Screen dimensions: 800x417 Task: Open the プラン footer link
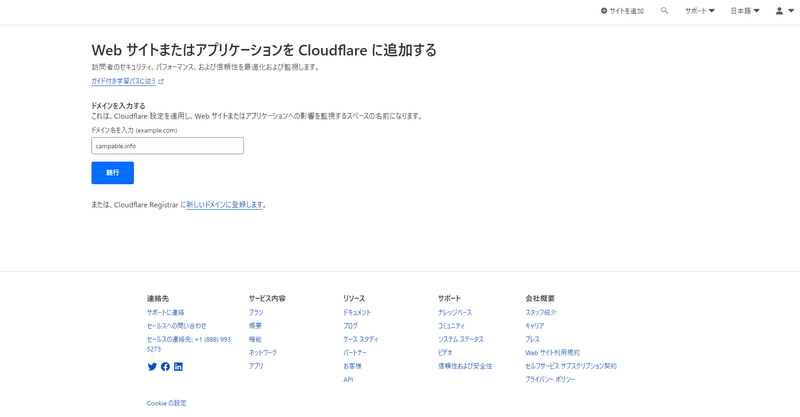(256, 312)
